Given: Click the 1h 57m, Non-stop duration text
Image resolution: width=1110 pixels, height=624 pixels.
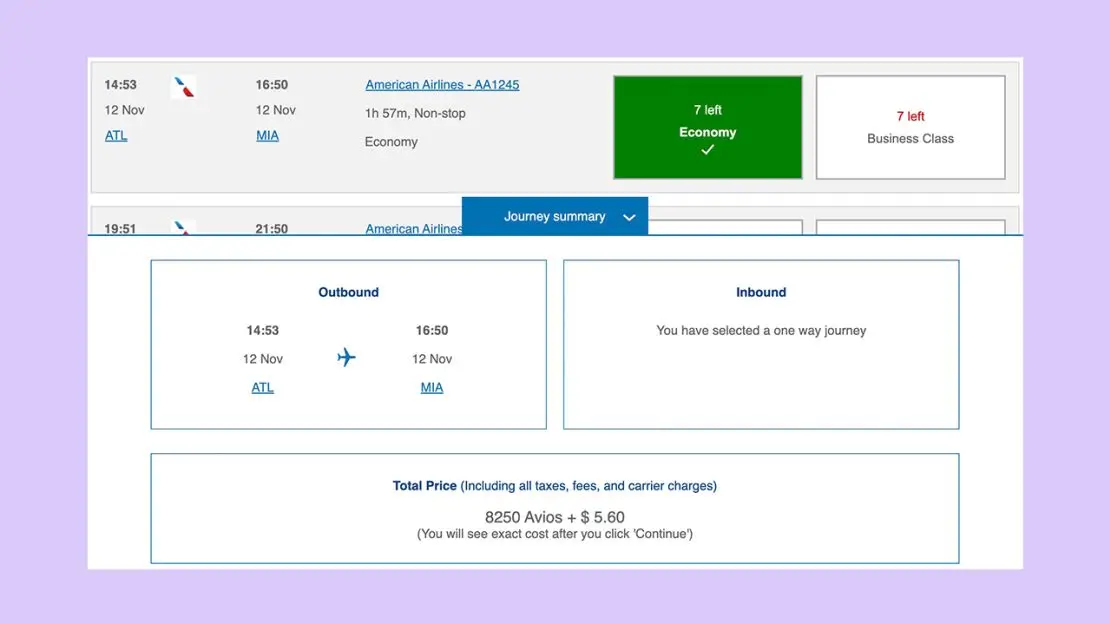Looking at the screenshot, I should [415, 113].
